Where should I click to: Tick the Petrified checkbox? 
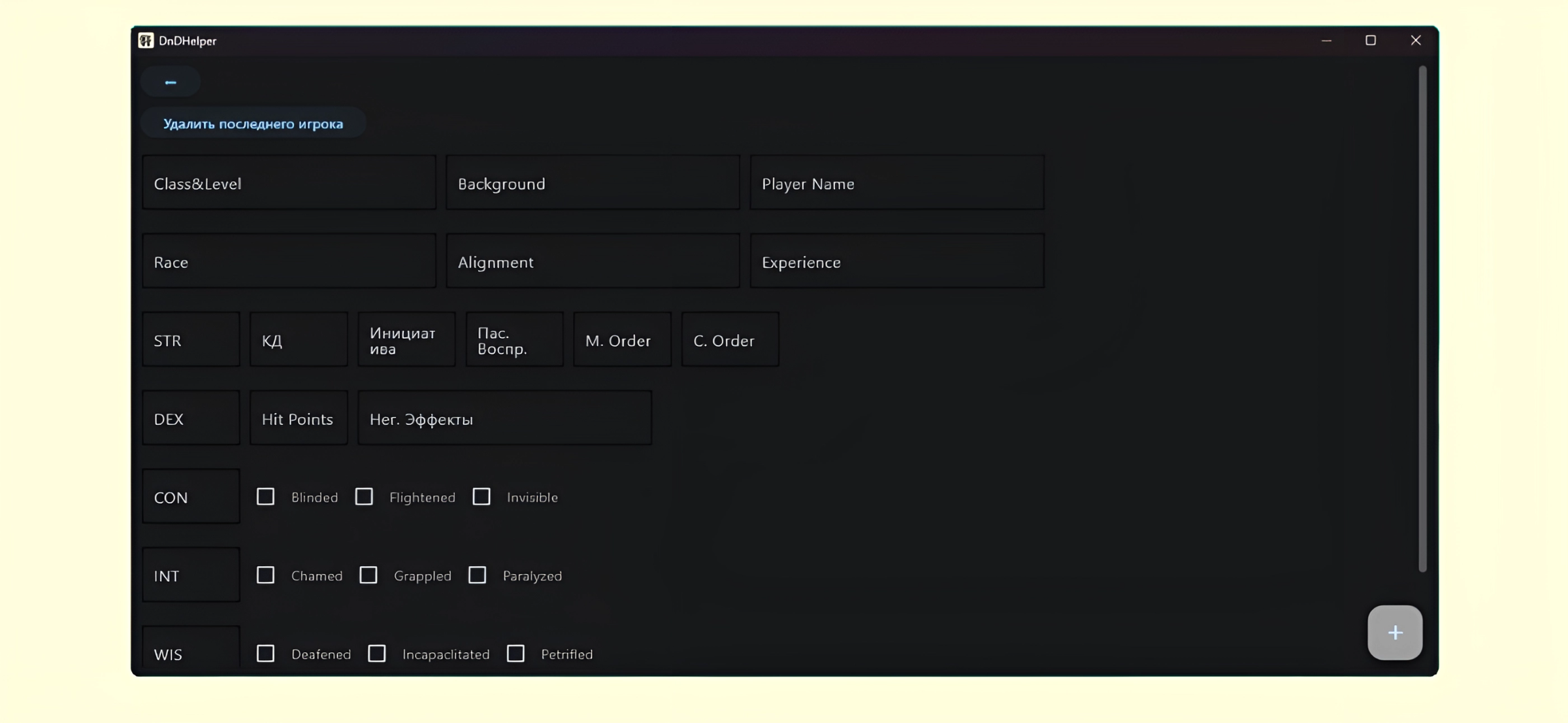coord(515,654)
